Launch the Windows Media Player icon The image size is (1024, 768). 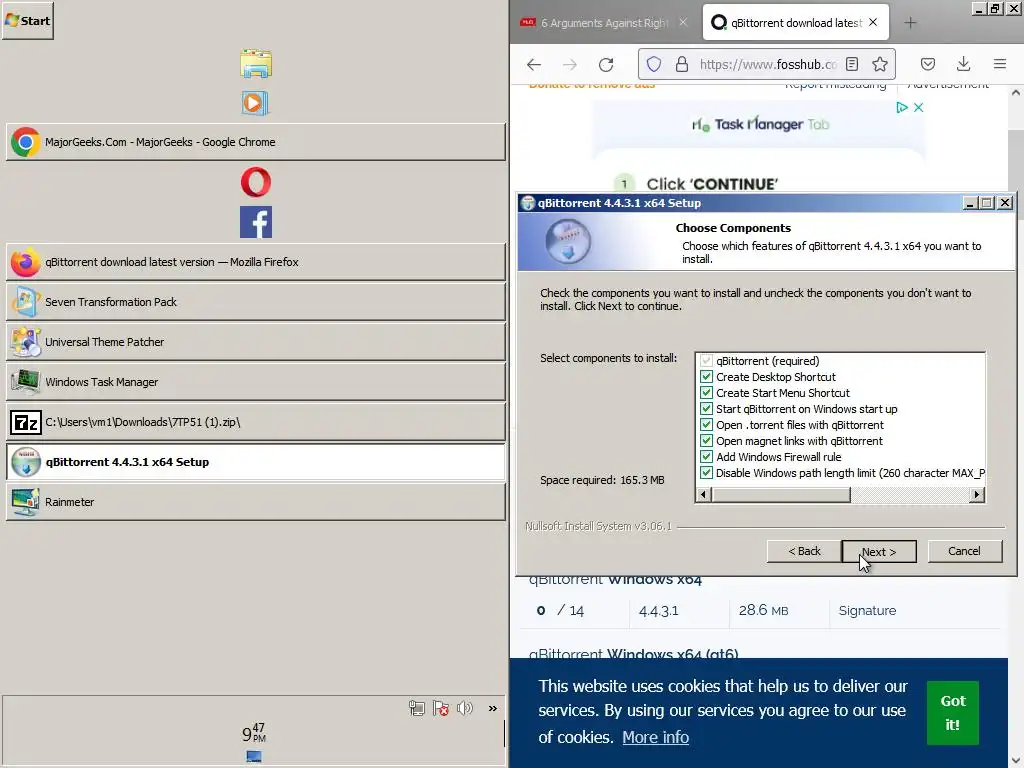[x=255, y=103]
